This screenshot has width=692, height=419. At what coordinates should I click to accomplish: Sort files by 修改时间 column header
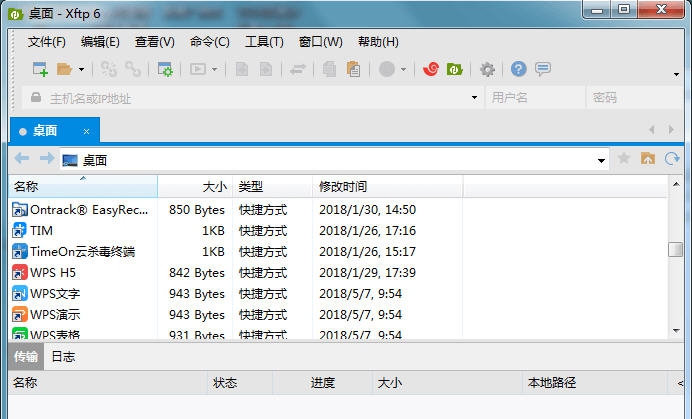click(x=343, y=187)
